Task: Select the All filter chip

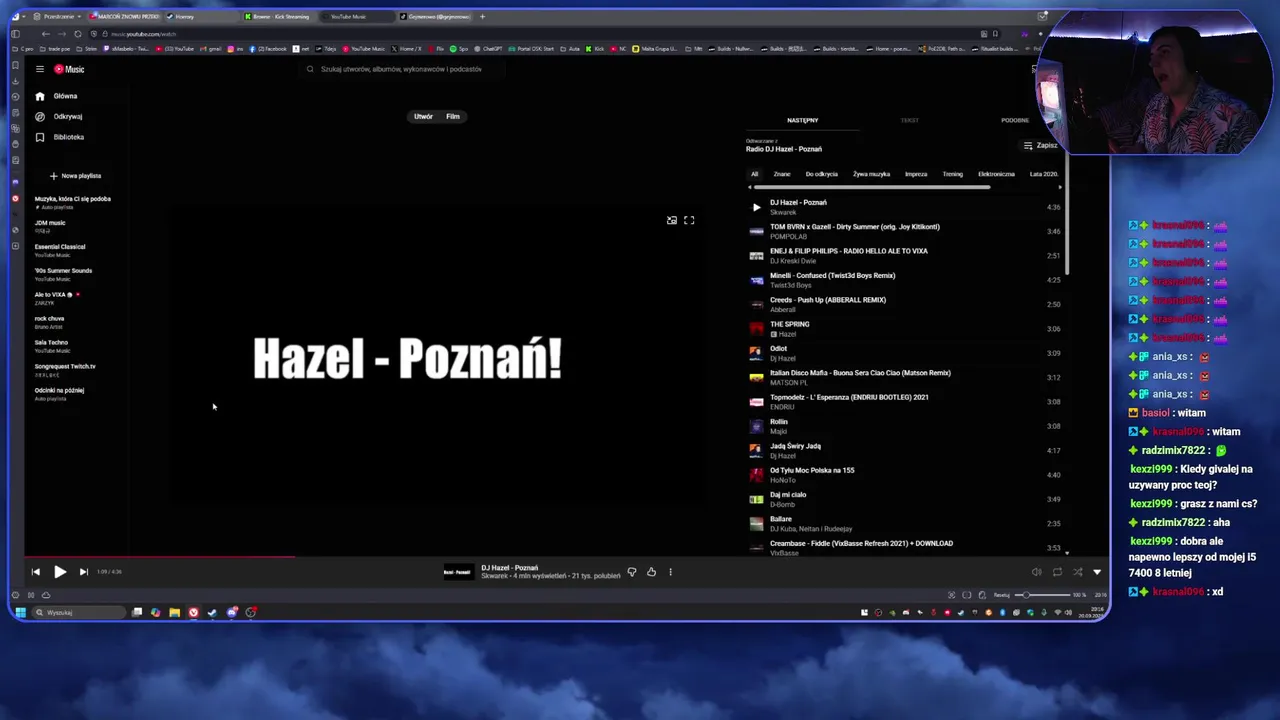Action: pos(755,174)
